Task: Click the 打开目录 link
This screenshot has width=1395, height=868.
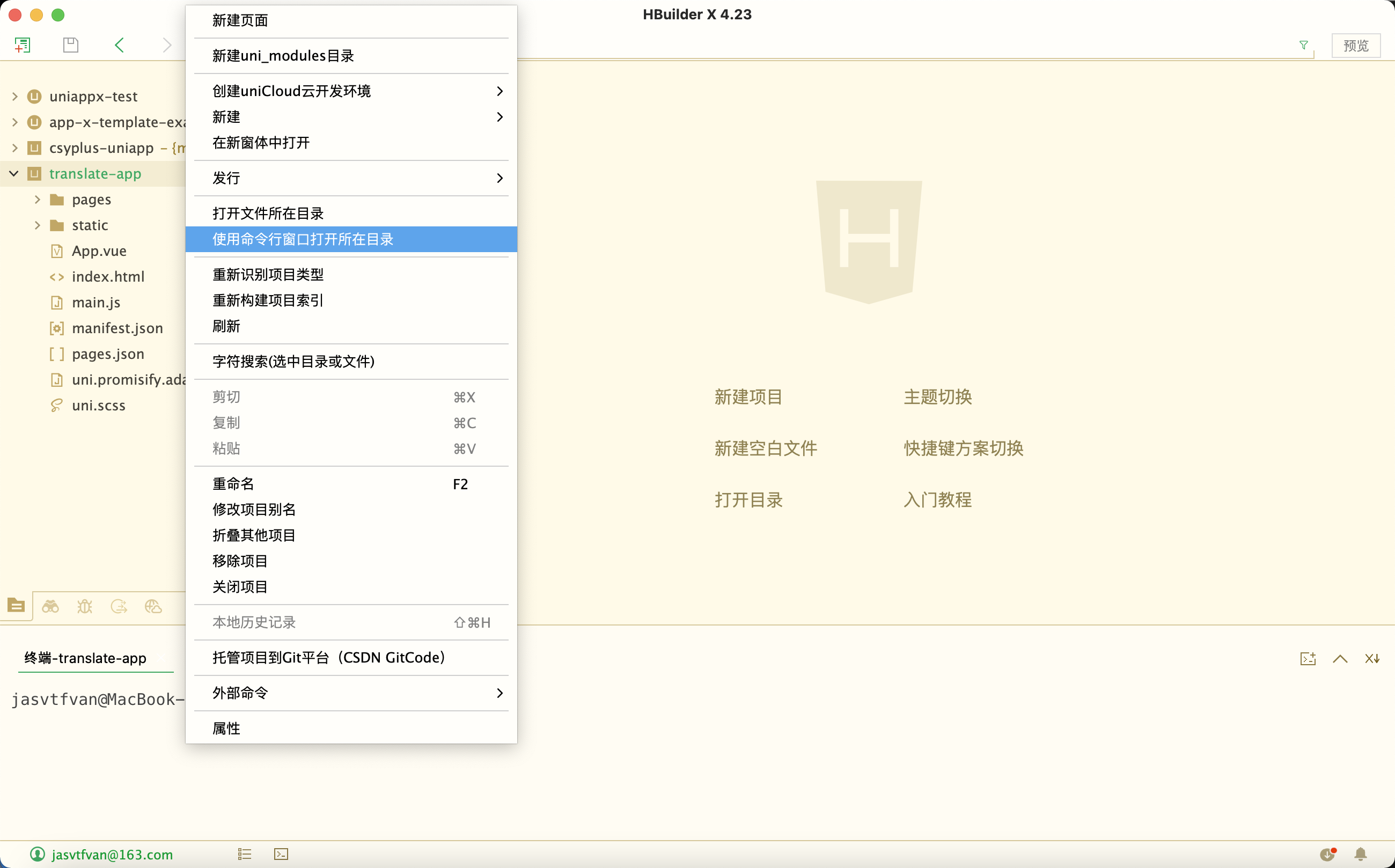Action: (748, 499)
